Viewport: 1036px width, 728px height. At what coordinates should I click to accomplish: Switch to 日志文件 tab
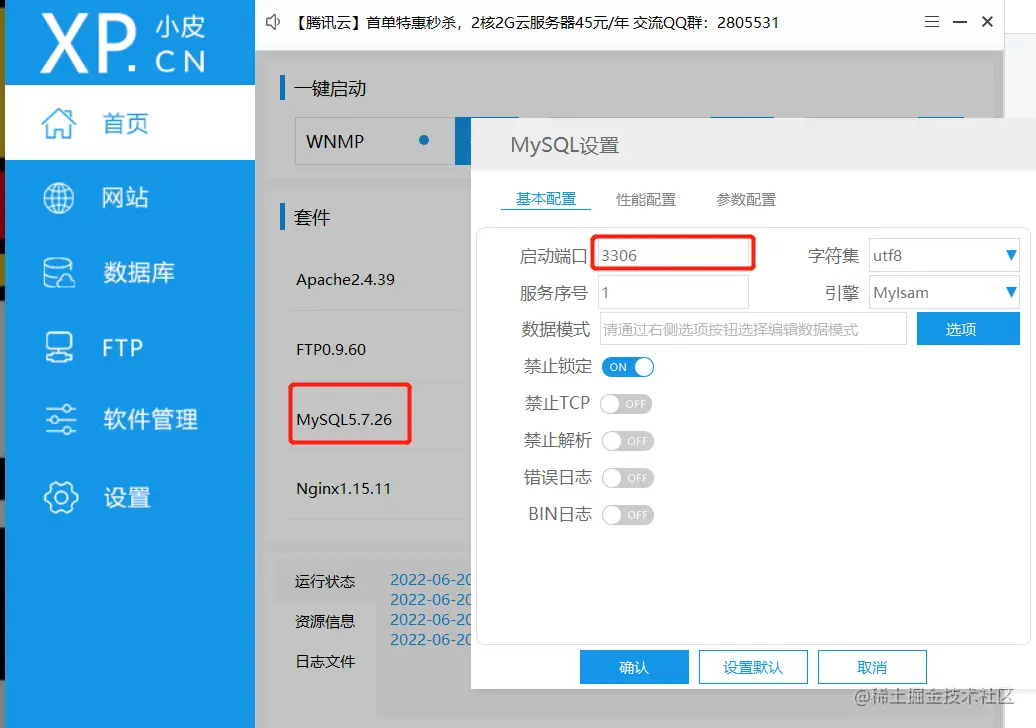coord(324,661)
